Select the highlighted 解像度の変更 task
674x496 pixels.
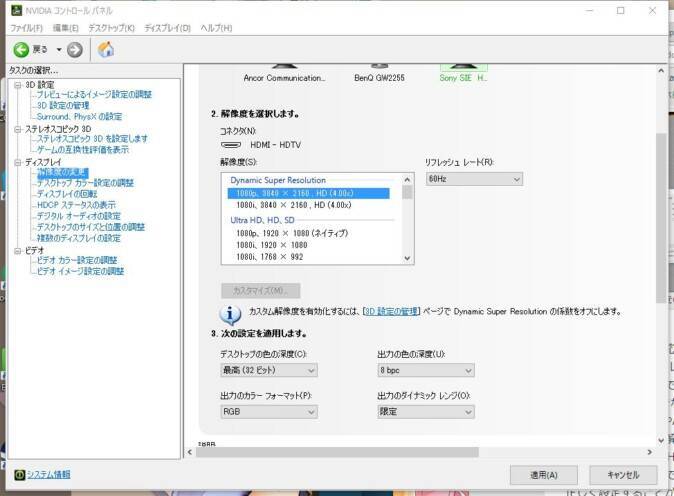click(63, 173)
